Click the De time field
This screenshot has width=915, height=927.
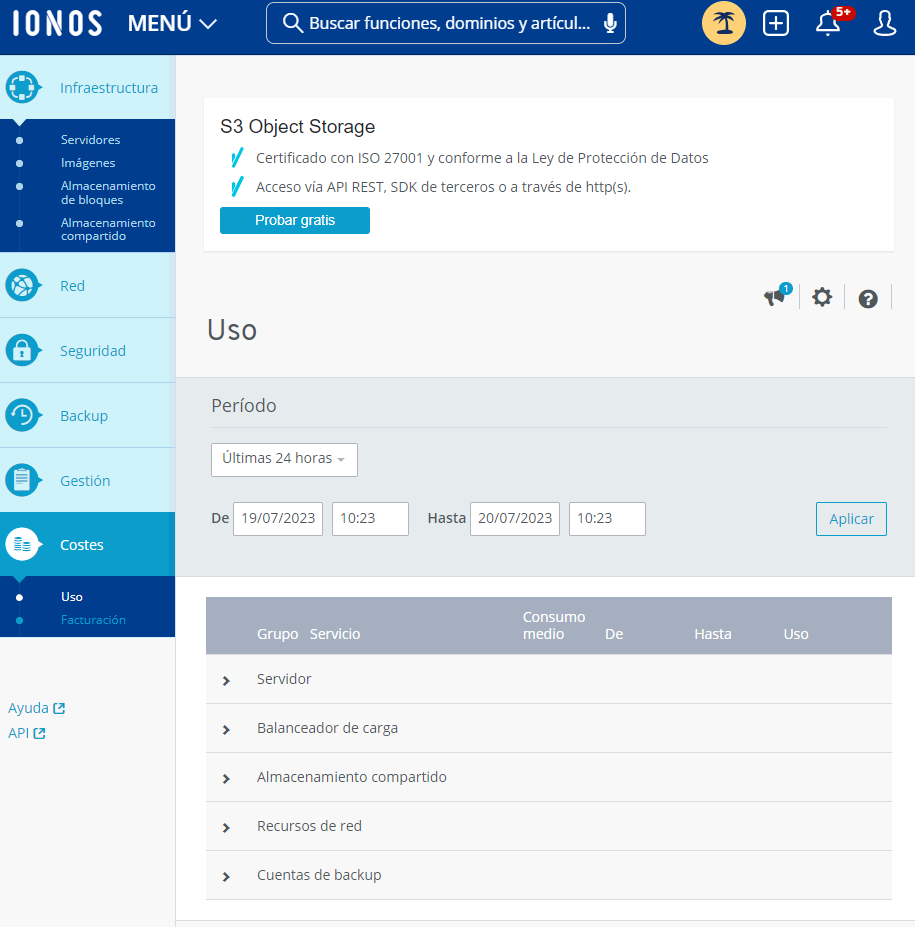(370, 518)
